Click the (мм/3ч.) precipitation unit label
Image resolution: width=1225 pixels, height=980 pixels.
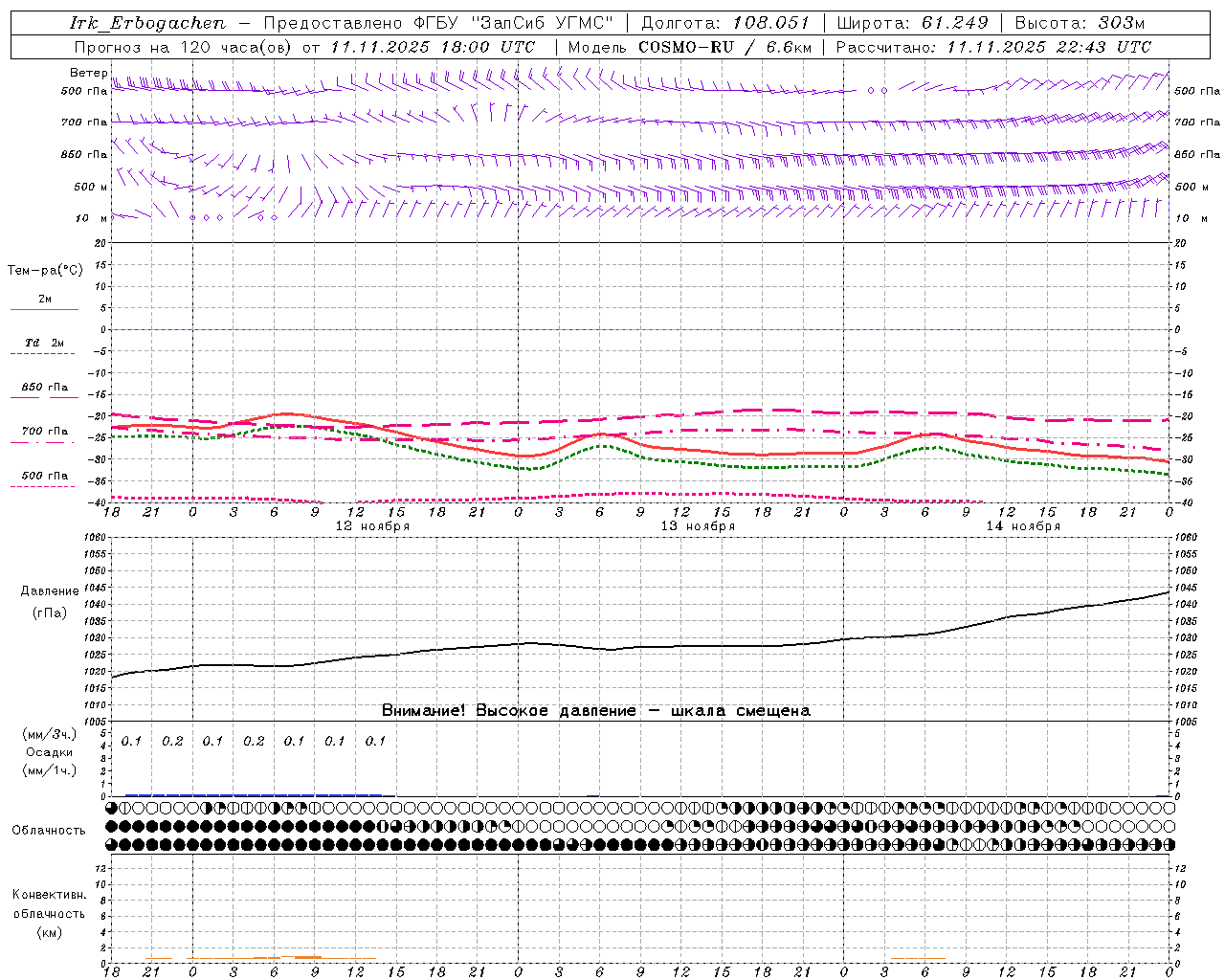pos(50,734)
